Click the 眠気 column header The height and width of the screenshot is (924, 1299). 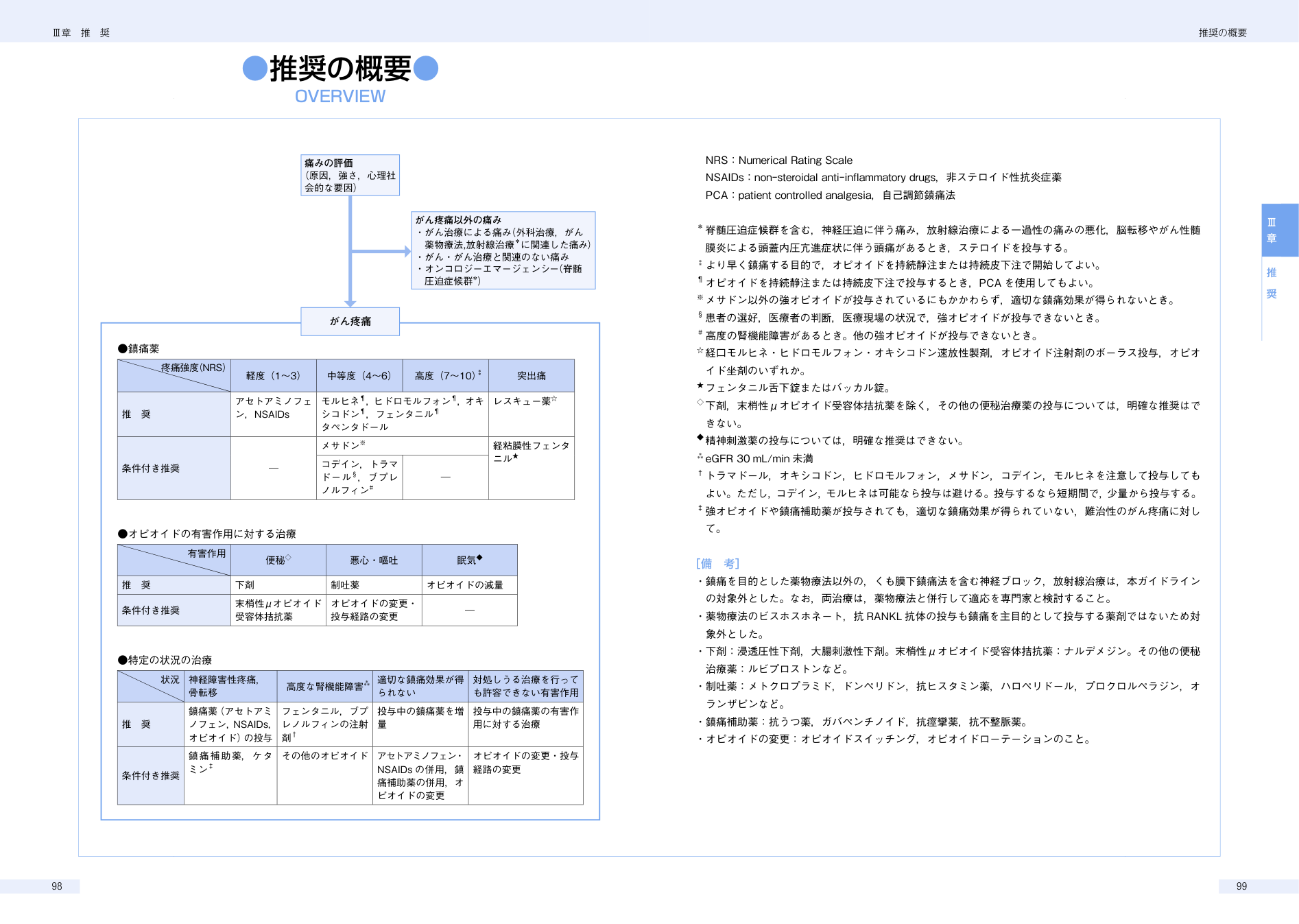point(470,560)
